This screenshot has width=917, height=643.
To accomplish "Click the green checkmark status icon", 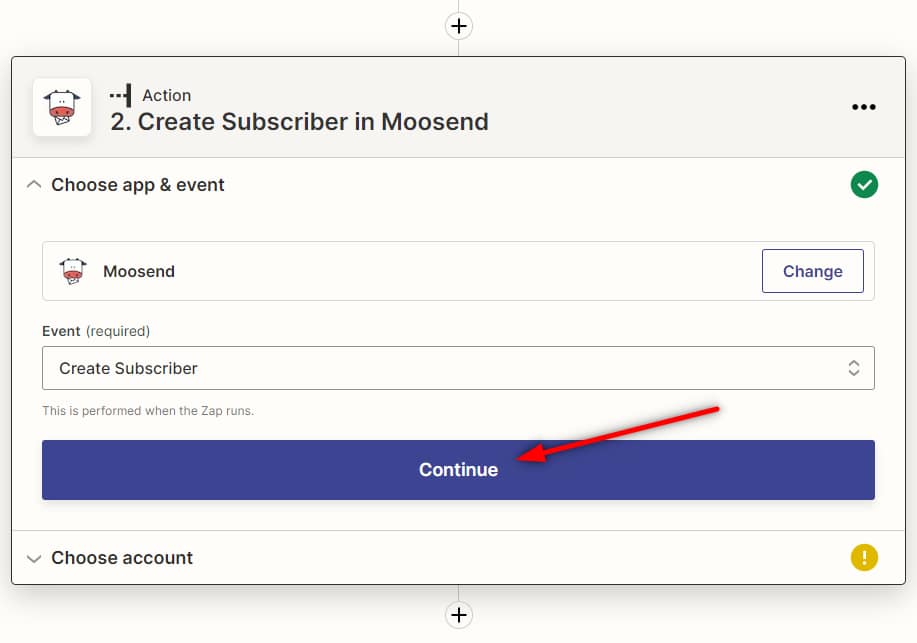I will point(864,185).
